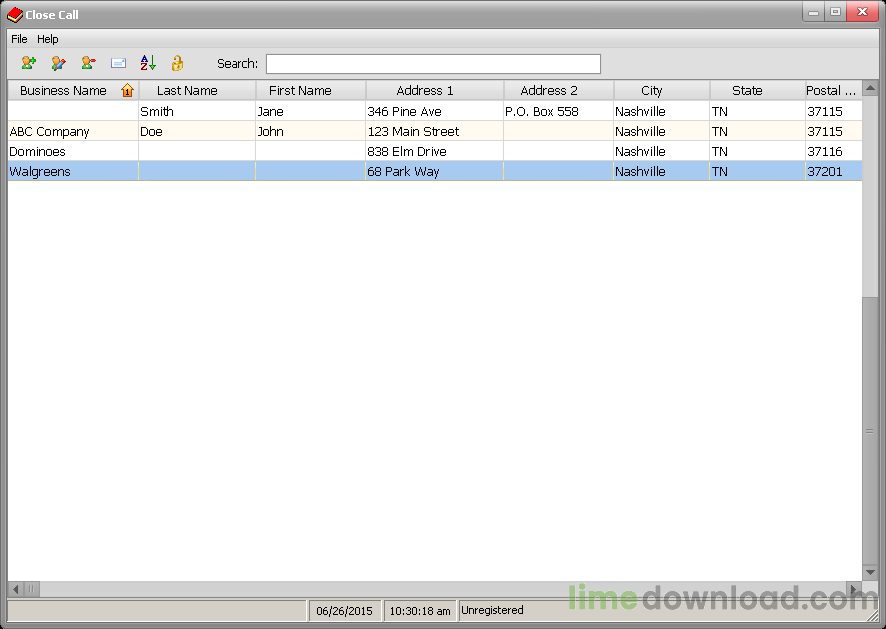Click the 346 Pine Ave address cell
Viewport: 886px width, 629px height.
point(435,111)
